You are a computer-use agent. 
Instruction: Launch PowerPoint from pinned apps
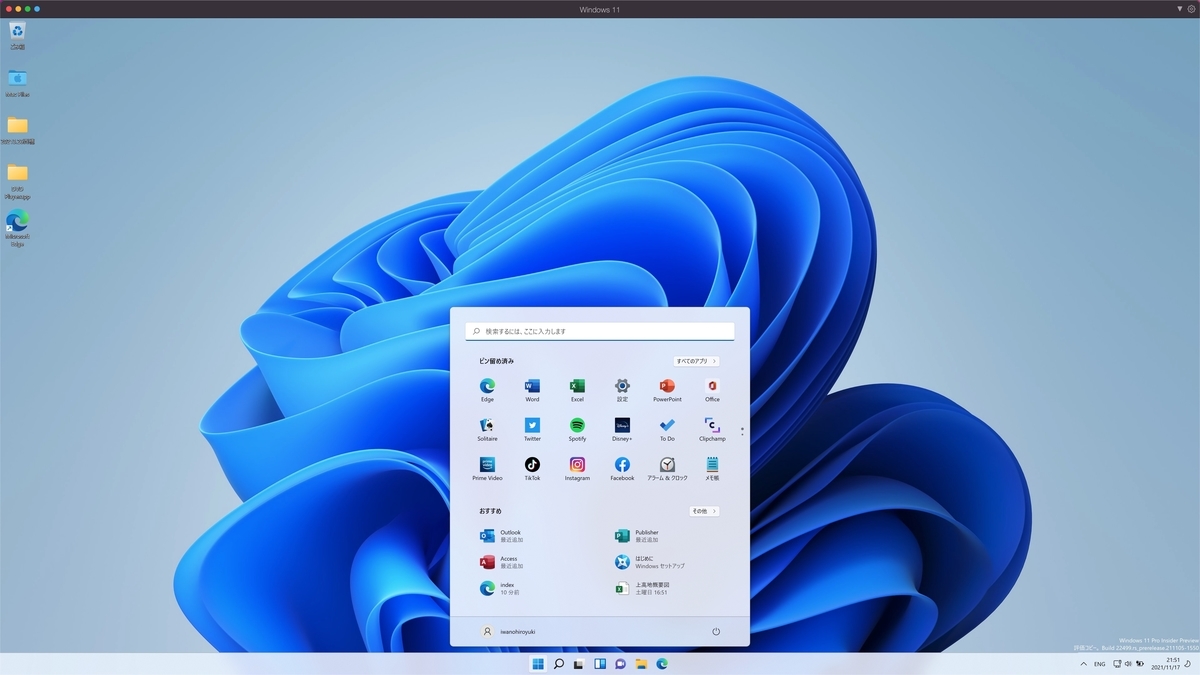click(x=667, y=390)
